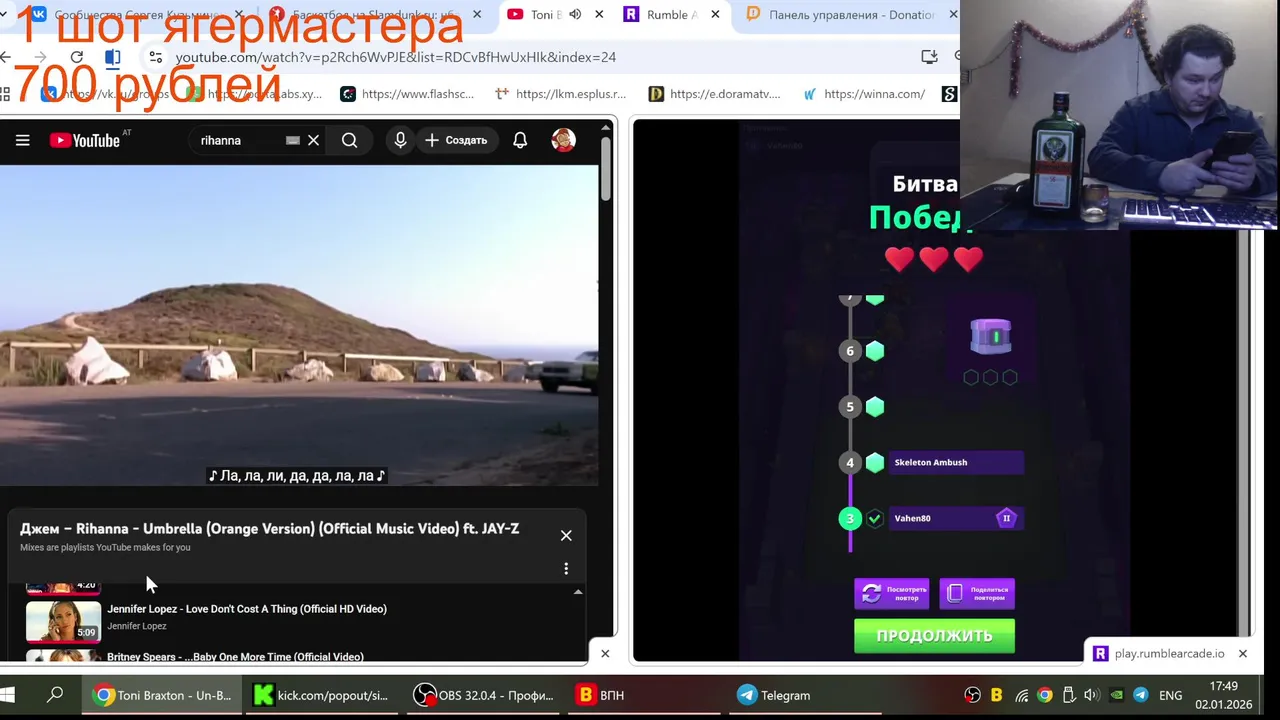Viewport: 1280px width, 720px height.
Task: Reload the page with refresh icon
Action: [x=77, y=57]
